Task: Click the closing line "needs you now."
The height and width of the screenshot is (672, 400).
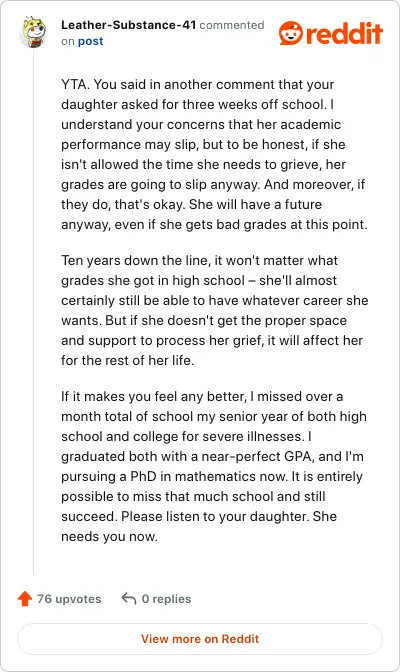Action: coord(109,536)
